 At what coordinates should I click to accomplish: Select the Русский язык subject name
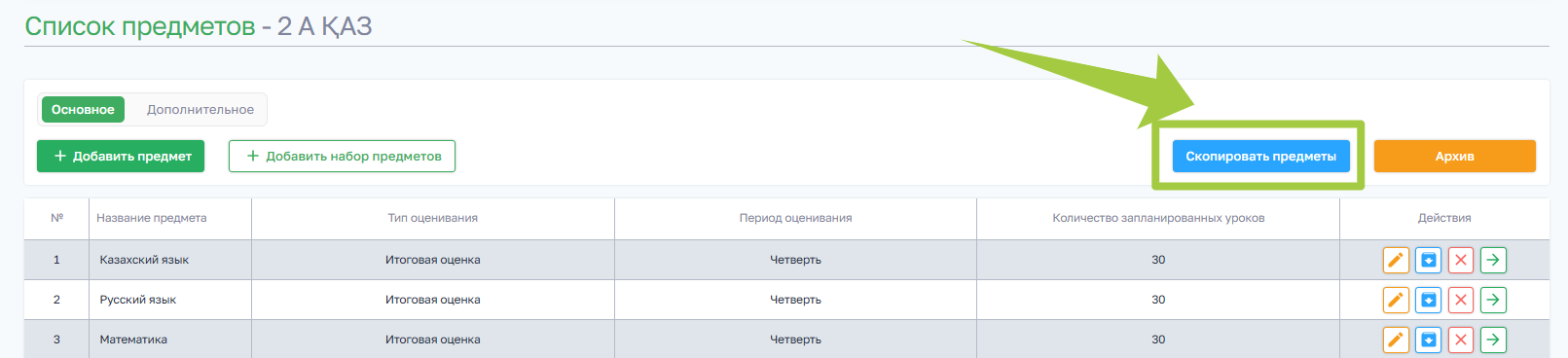(137, 300)
